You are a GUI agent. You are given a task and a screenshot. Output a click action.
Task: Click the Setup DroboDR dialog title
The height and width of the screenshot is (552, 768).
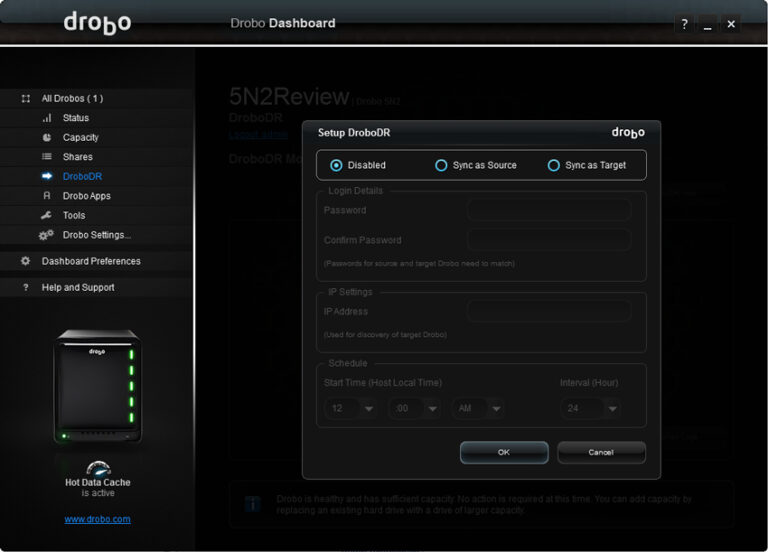pos(354,133)
